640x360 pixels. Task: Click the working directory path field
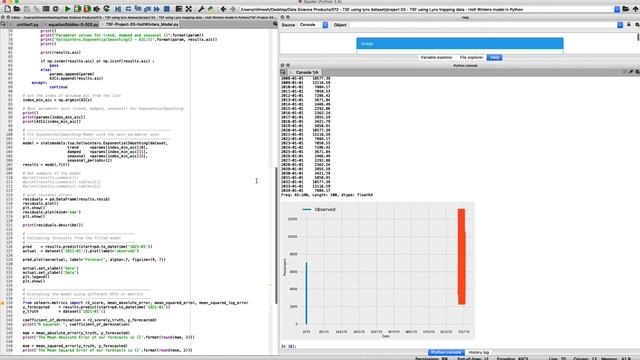(426, 9)
